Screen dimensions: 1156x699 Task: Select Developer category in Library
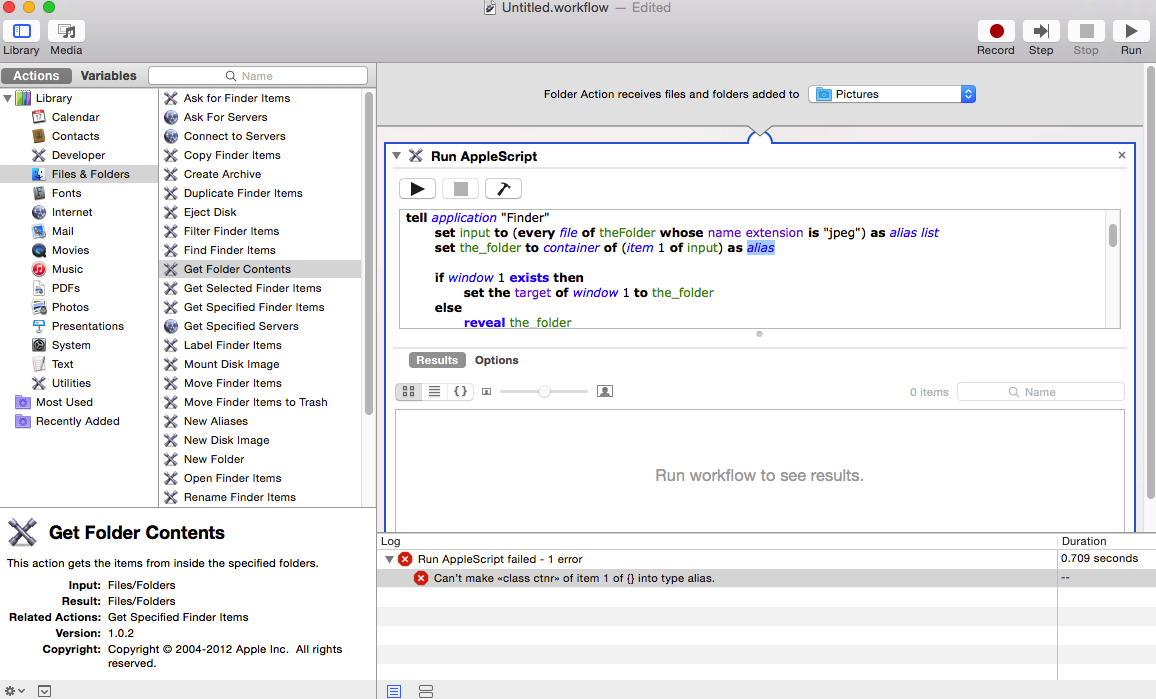coord(78,156)
